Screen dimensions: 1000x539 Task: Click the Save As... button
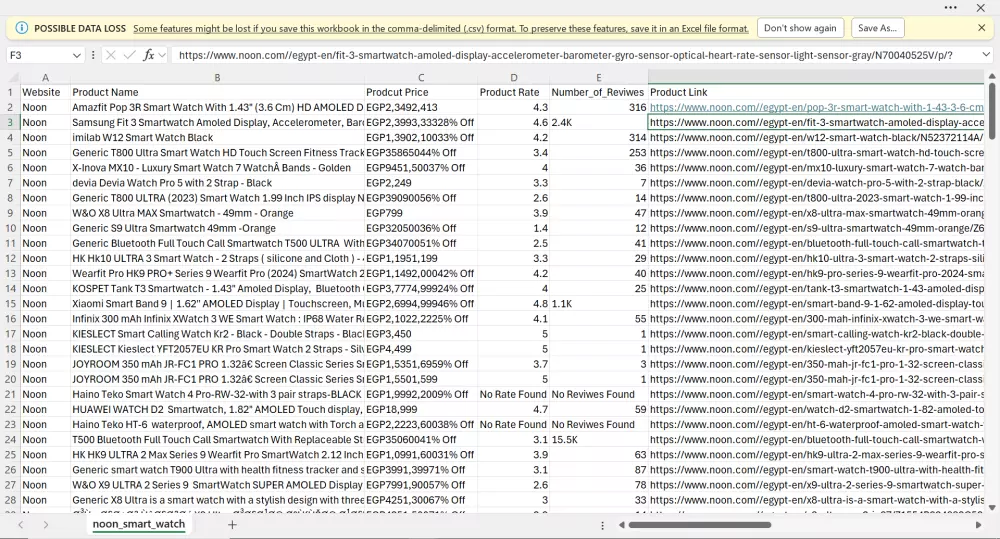coord(878,28)
